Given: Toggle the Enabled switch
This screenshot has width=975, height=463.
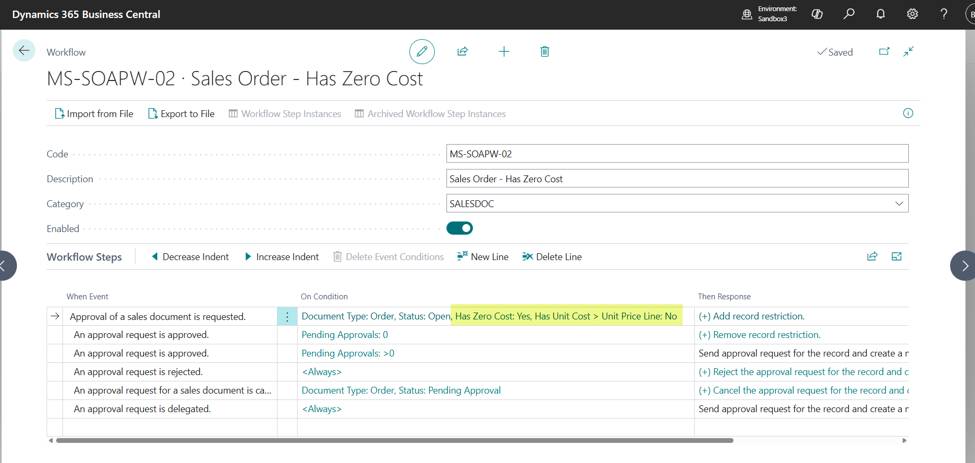Looking at the screenshot, I should (460, 228).
